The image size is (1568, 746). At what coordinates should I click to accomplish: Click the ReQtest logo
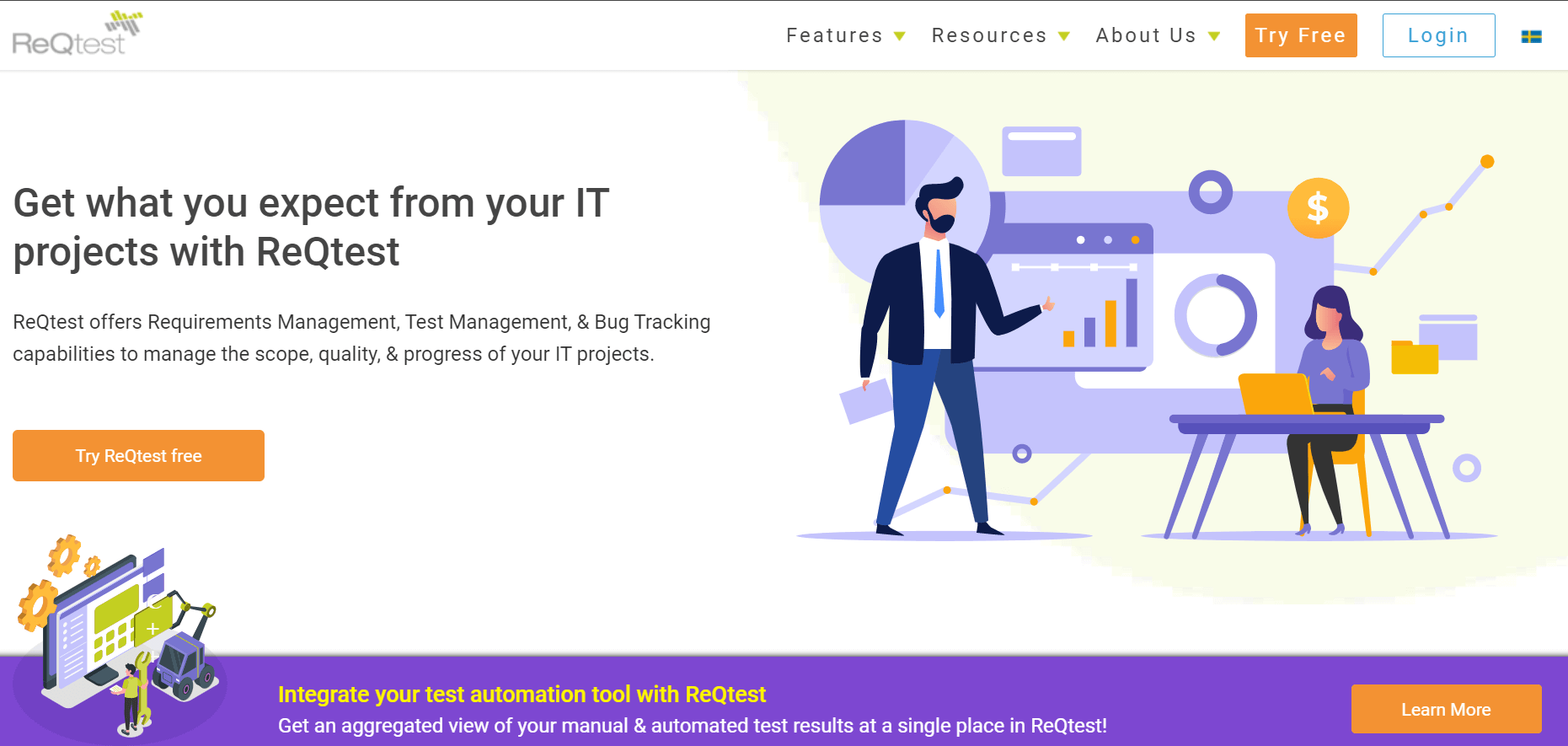pos(76,35)
